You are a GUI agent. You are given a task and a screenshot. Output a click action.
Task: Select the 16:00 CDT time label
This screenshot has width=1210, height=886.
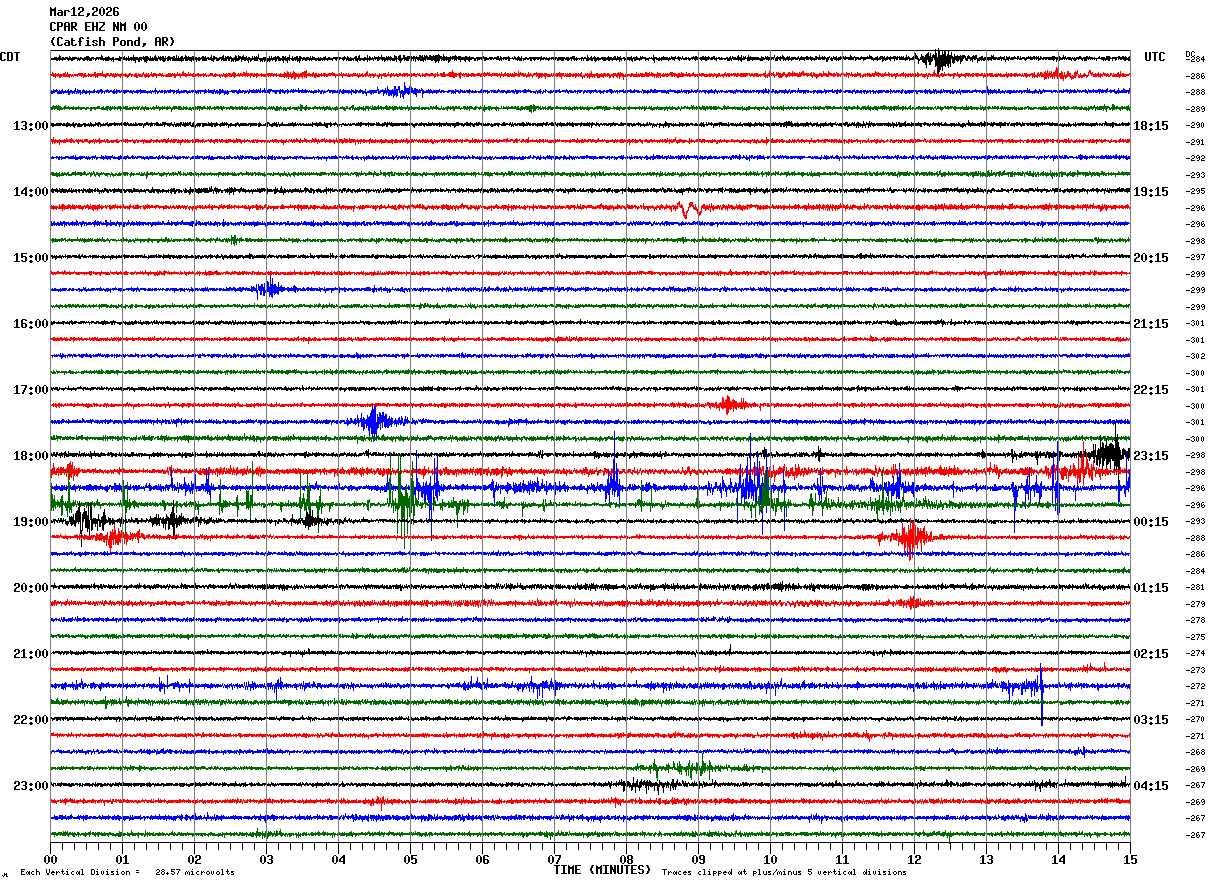[x=31, y=323]
